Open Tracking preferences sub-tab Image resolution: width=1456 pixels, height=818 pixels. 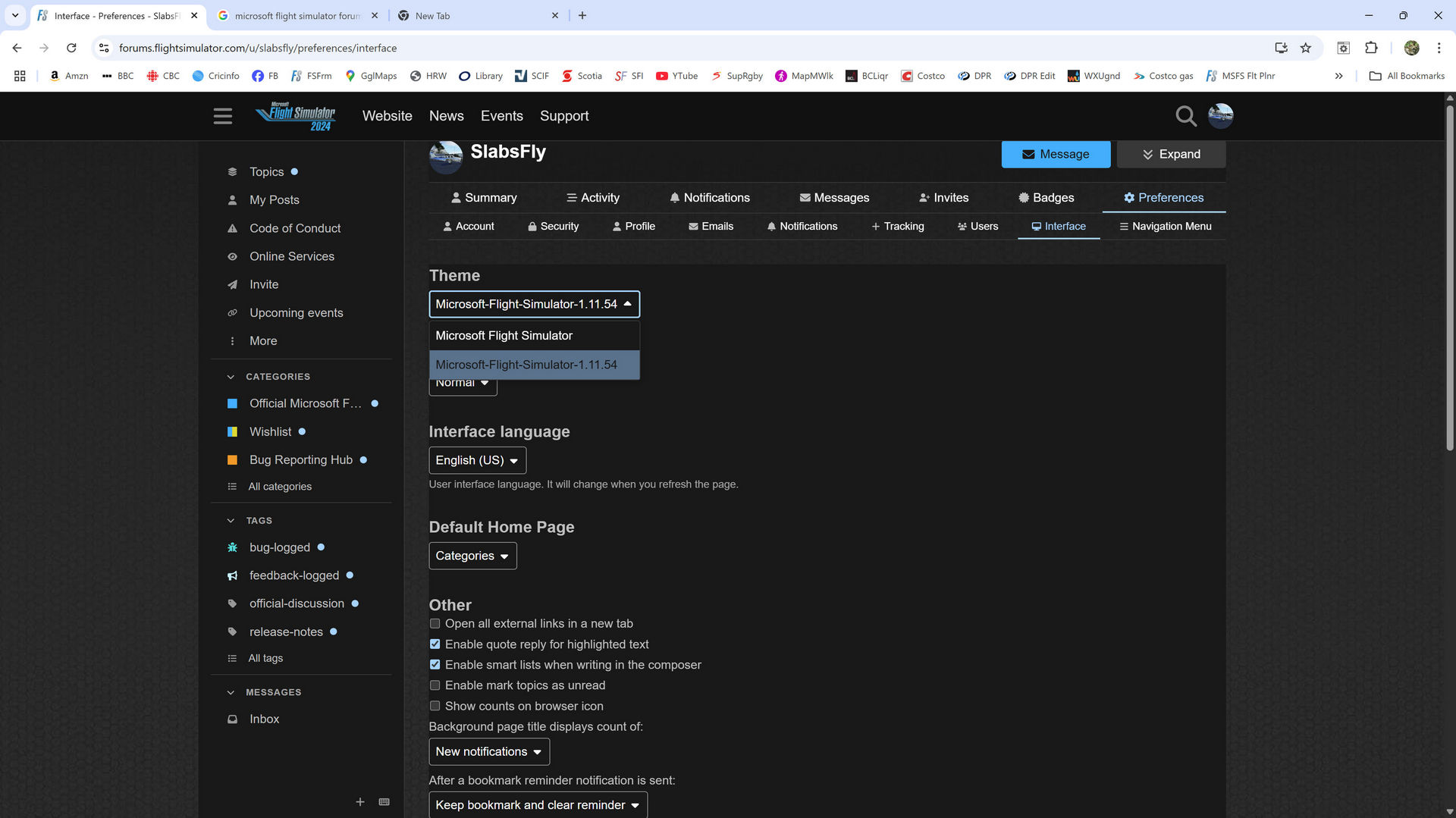(x=898, y=227)
